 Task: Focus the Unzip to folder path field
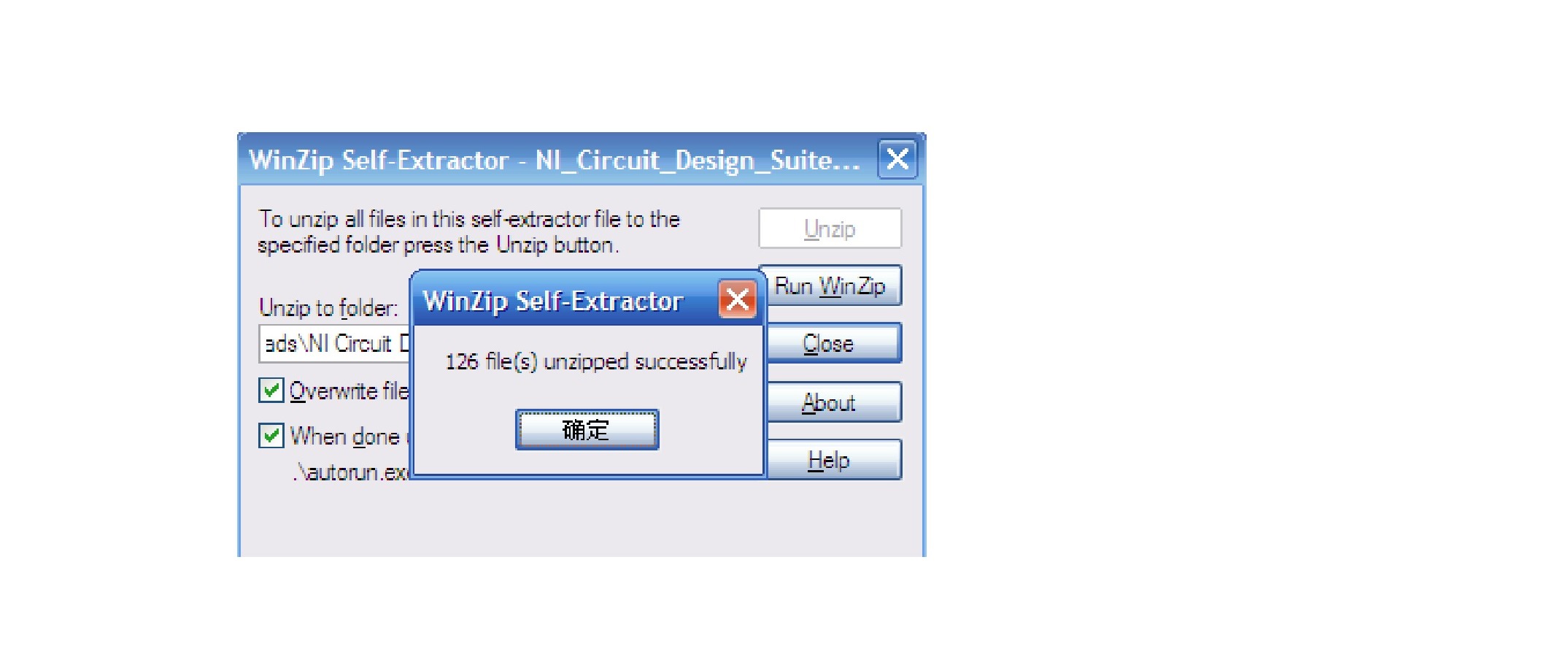(336, 344)
